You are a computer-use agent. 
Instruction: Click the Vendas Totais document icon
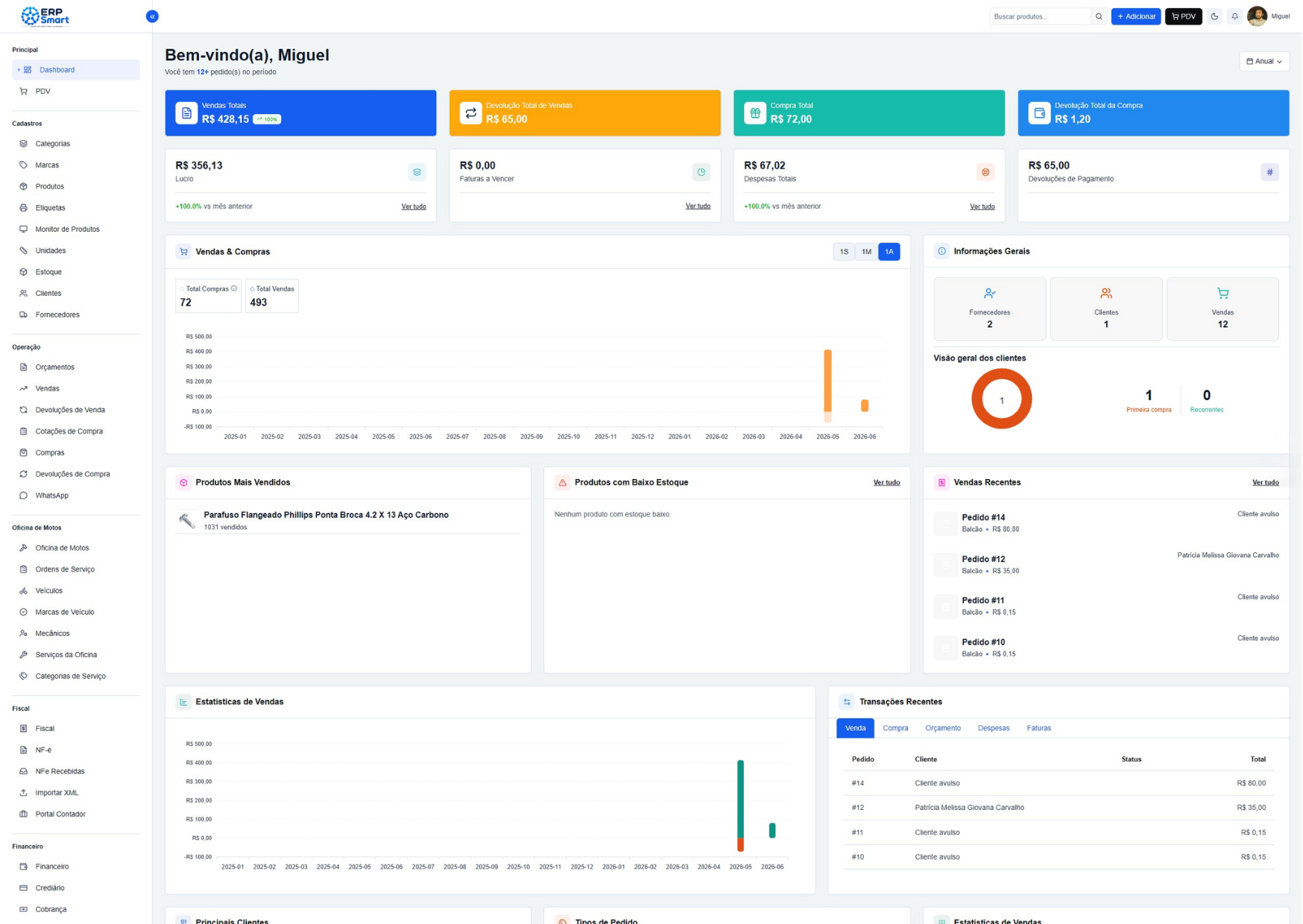pos(186,113)
